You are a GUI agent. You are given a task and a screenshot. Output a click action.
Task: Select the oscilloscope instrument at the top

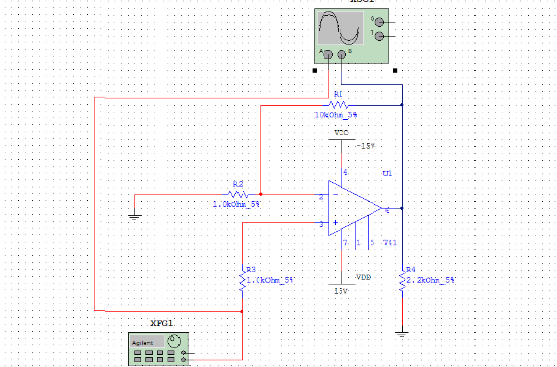351,36
